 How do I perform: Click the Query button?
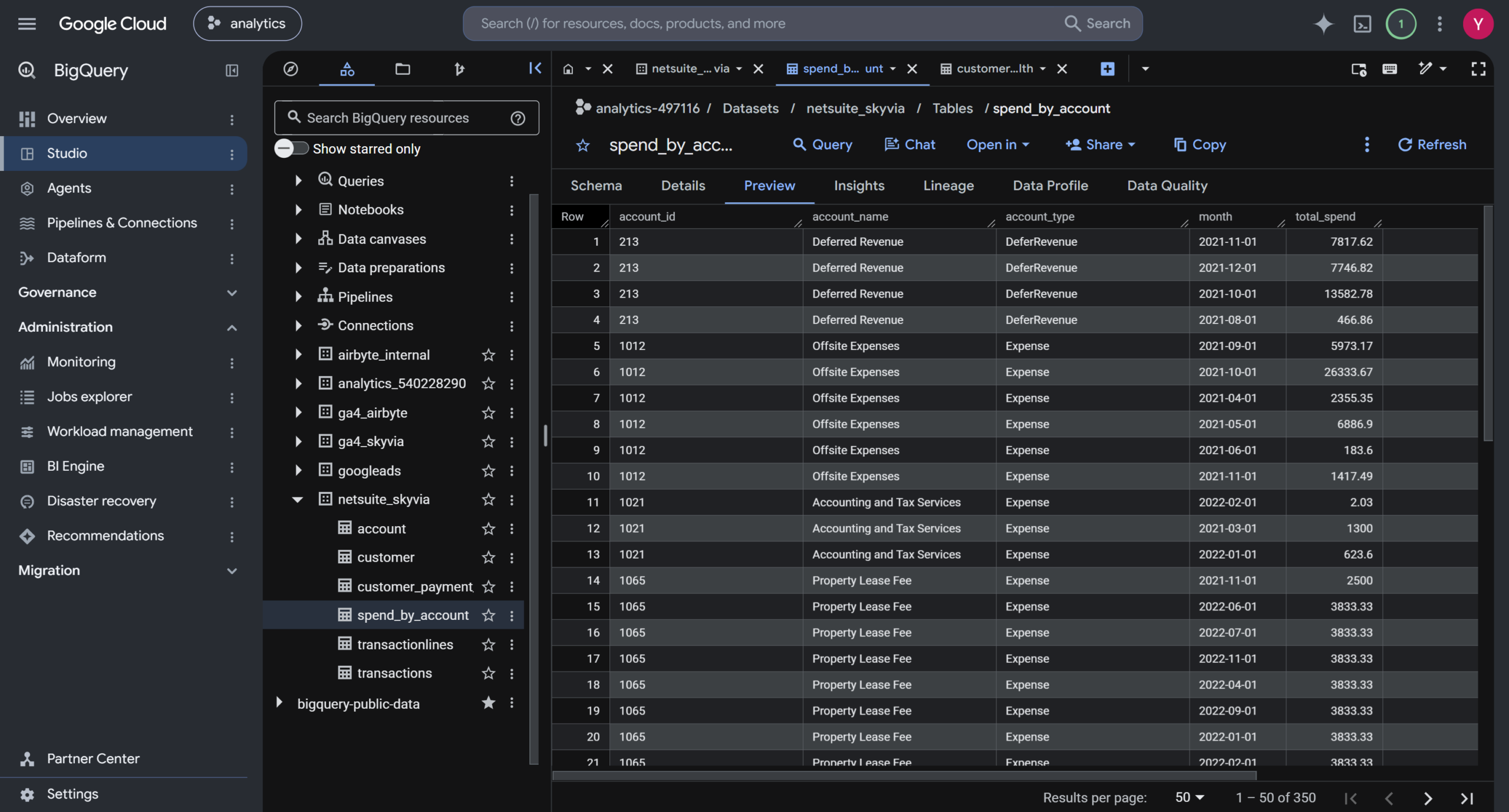pos(822,144)
